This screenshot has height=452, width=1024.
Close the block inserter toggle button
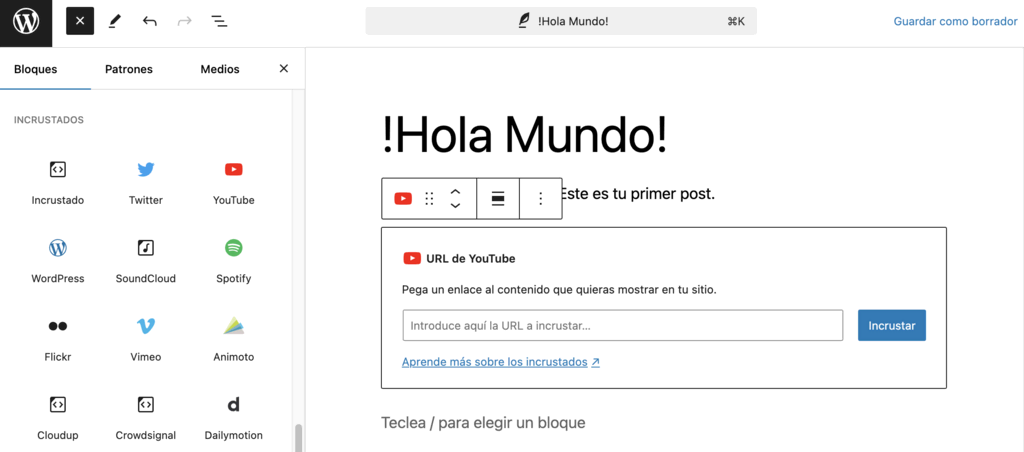click(80, 21)
